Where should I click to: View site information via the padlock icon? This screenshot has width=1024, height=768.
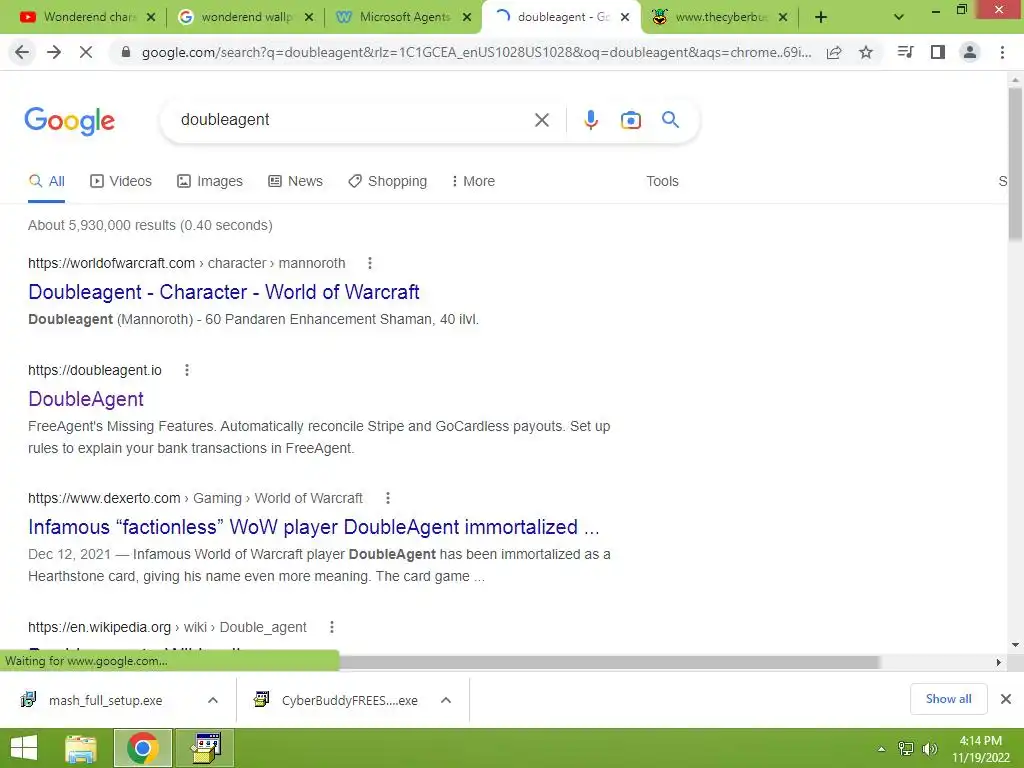tap(126, 52)
